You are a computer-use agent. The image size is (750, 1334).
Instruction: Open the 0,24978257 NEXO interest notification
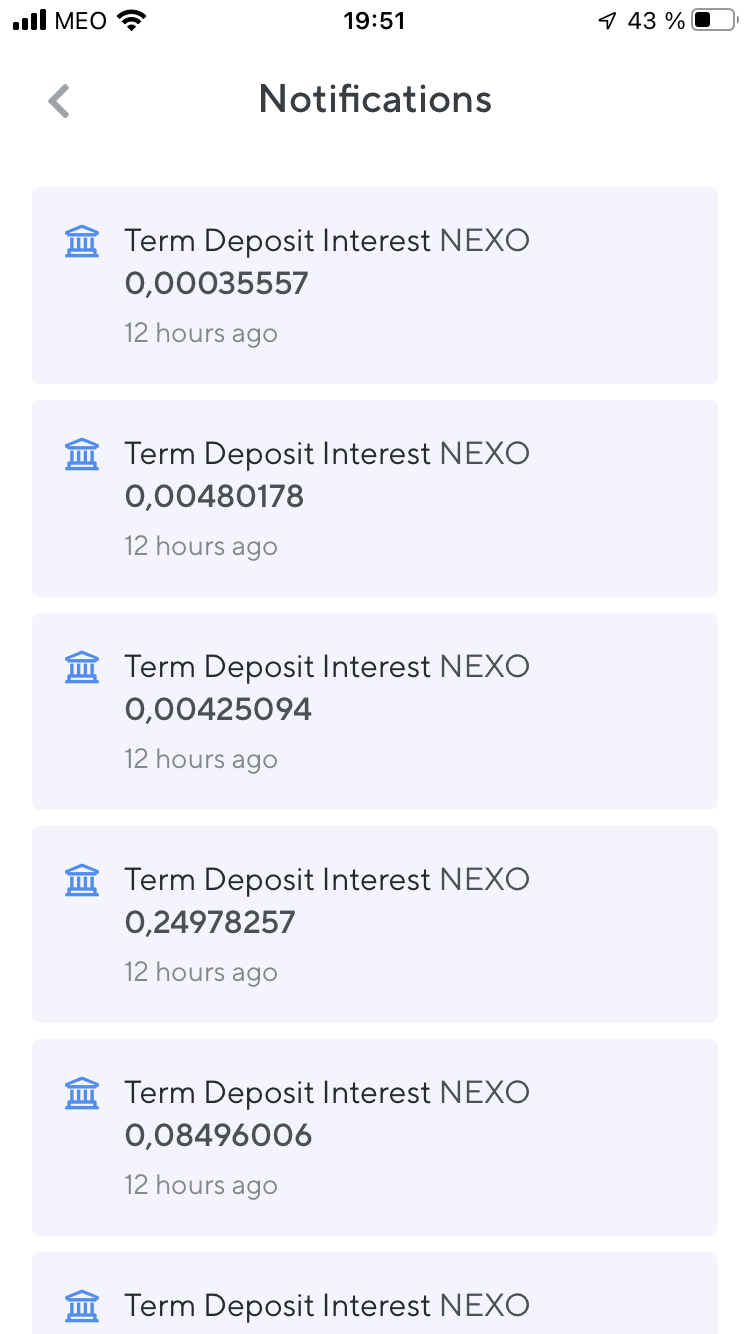[x=375, y=924]
